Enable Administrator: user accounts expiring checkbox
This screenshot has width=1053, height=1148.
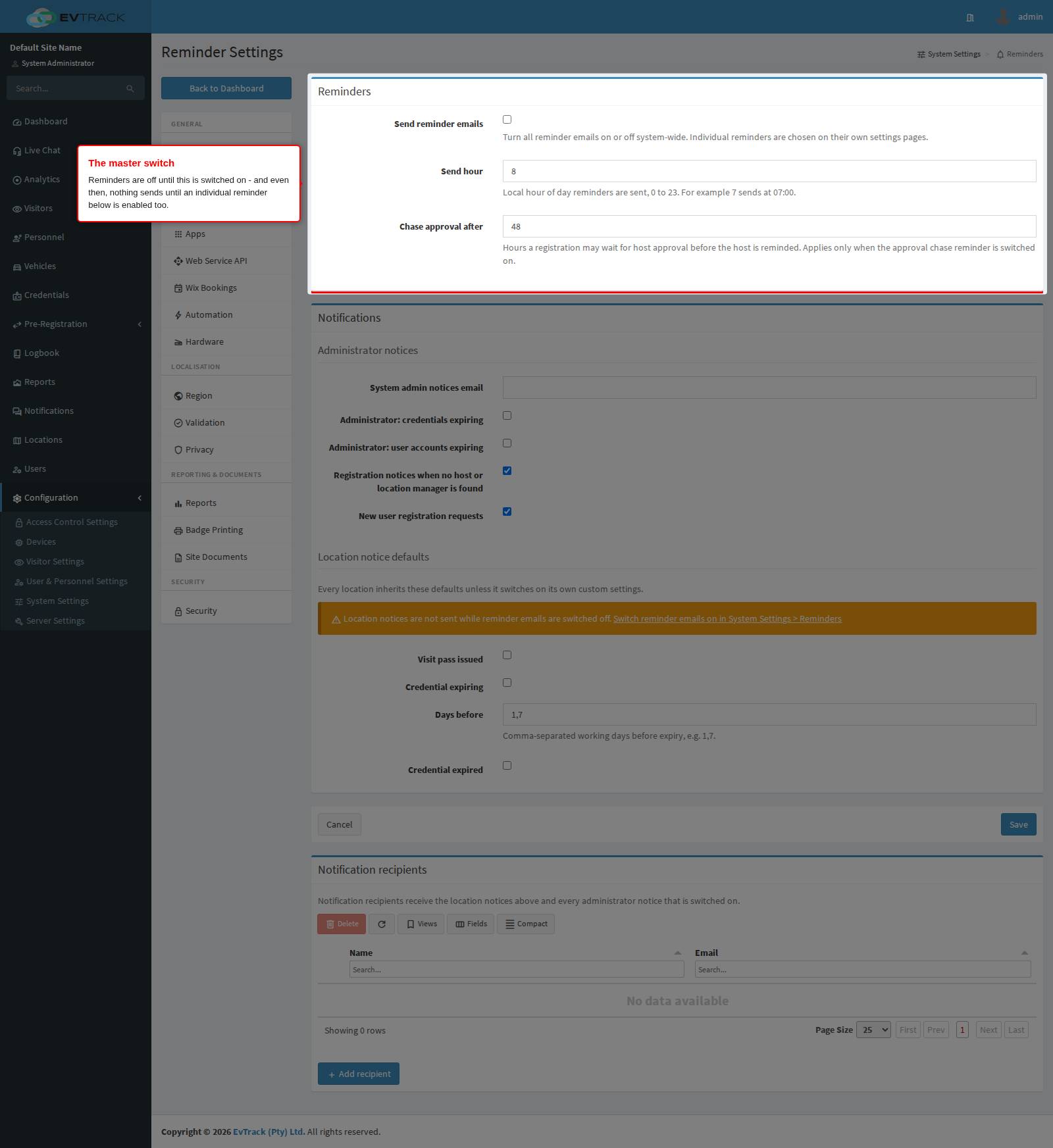coord(507,443)
